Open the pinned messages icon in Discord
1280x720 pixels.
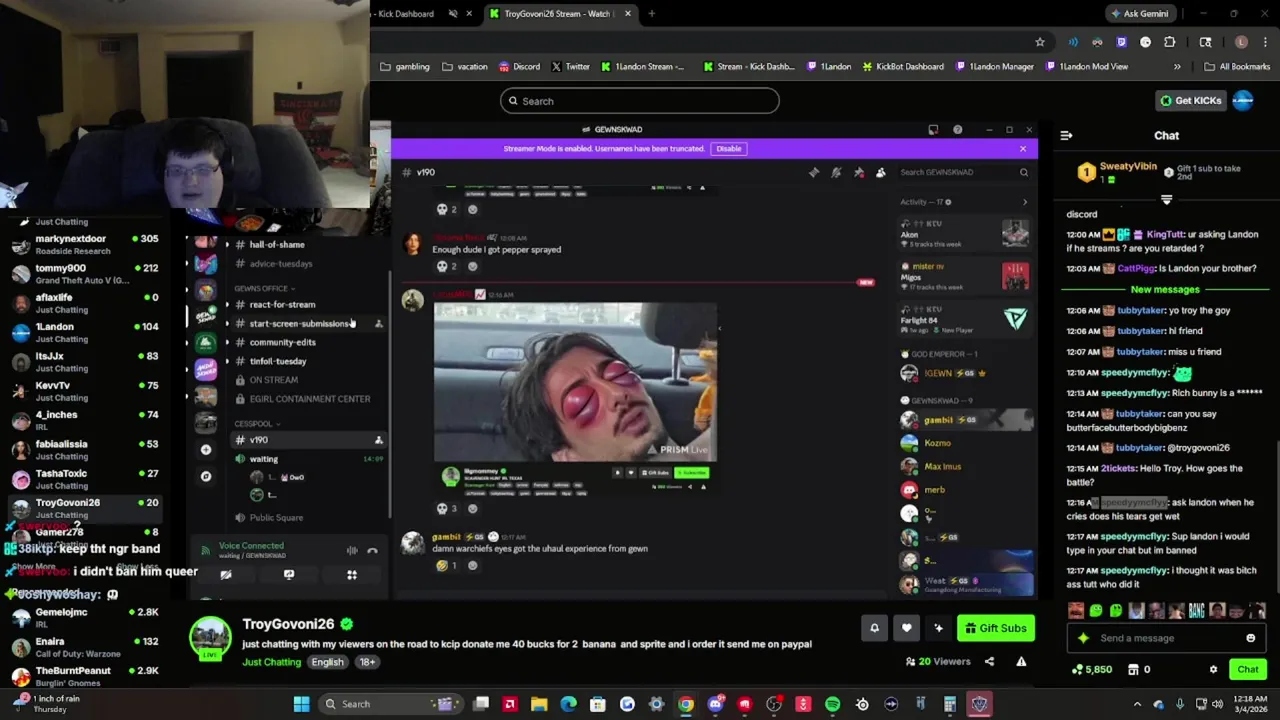click(x=858, y=172)
